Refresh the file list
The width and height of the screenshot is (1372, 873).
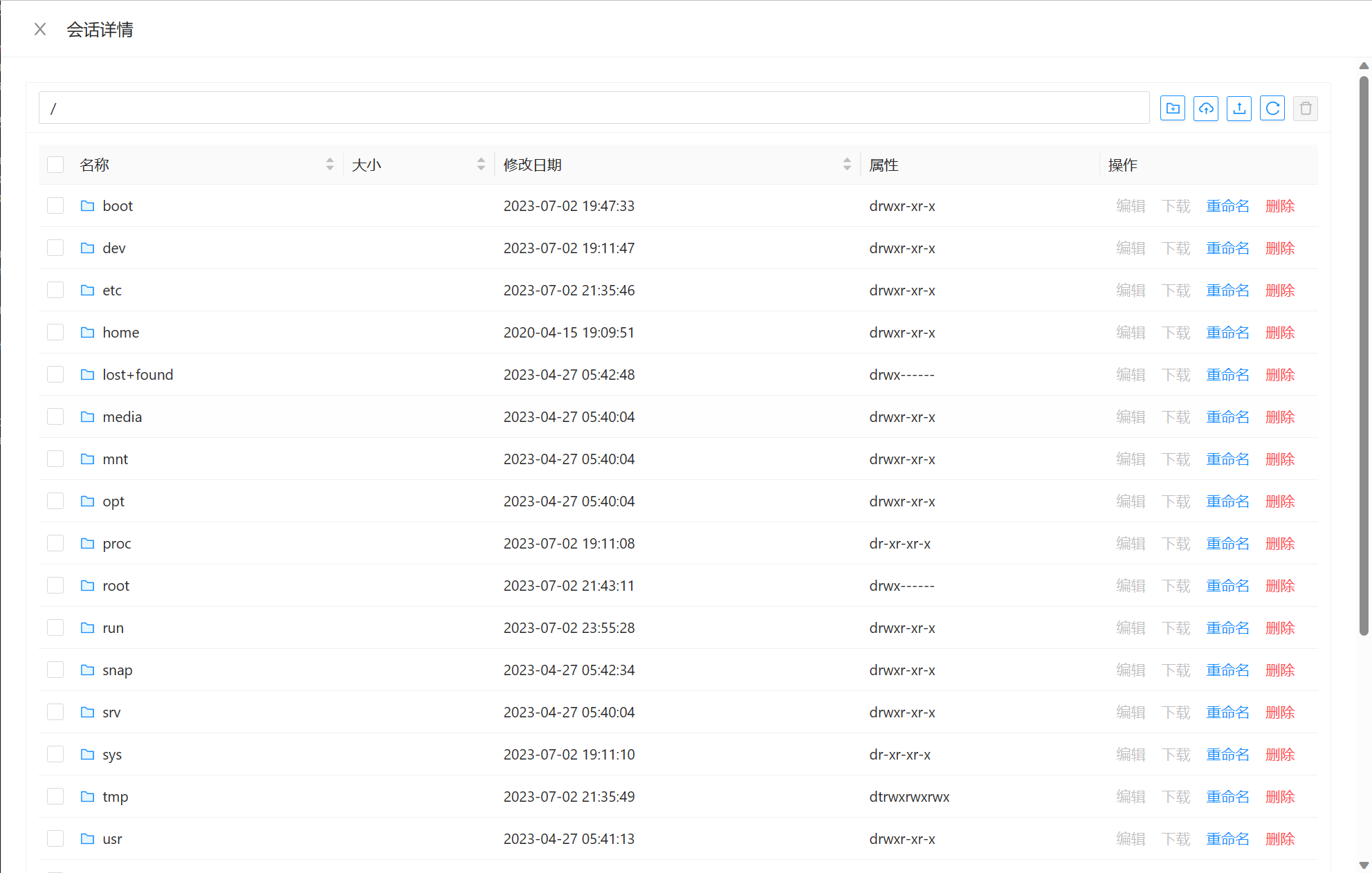(1272, 109)
